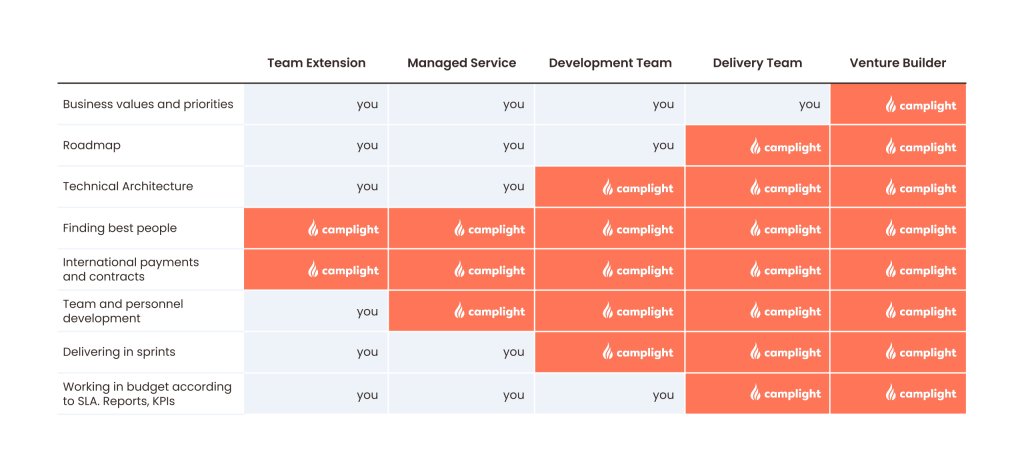Click camplight logo in Delivery Team Working in budget row
The width and height of the screenshot is (1024, 470).
[785, 394]
